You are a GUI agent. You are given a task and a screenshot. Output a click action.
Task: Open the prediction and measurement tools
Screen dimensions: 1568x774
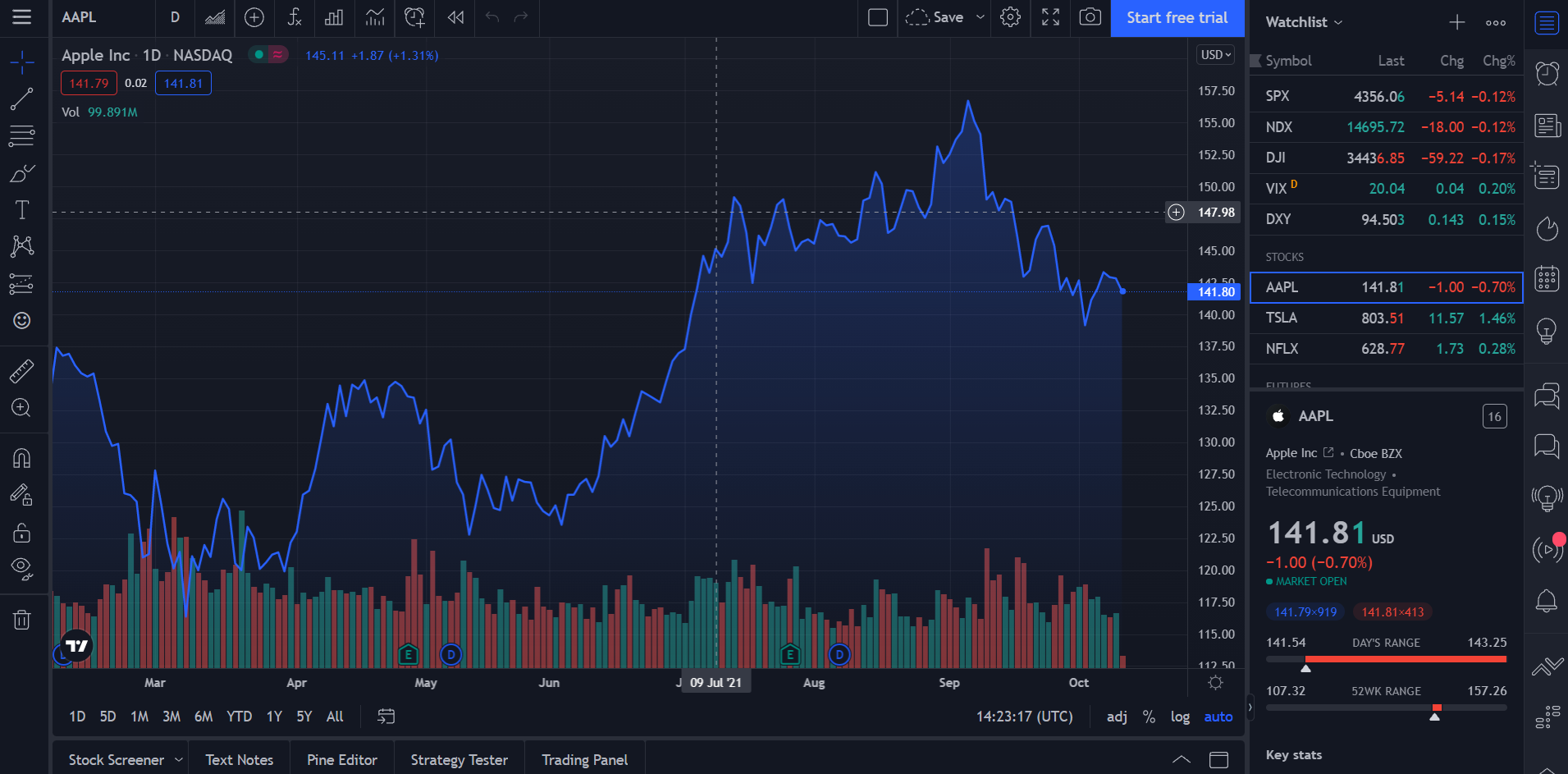(x=22, y=284)
